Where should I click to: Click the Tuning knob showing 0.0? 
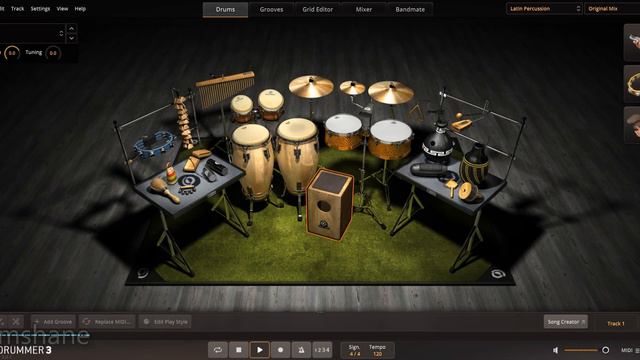click(x=53, y=53)
